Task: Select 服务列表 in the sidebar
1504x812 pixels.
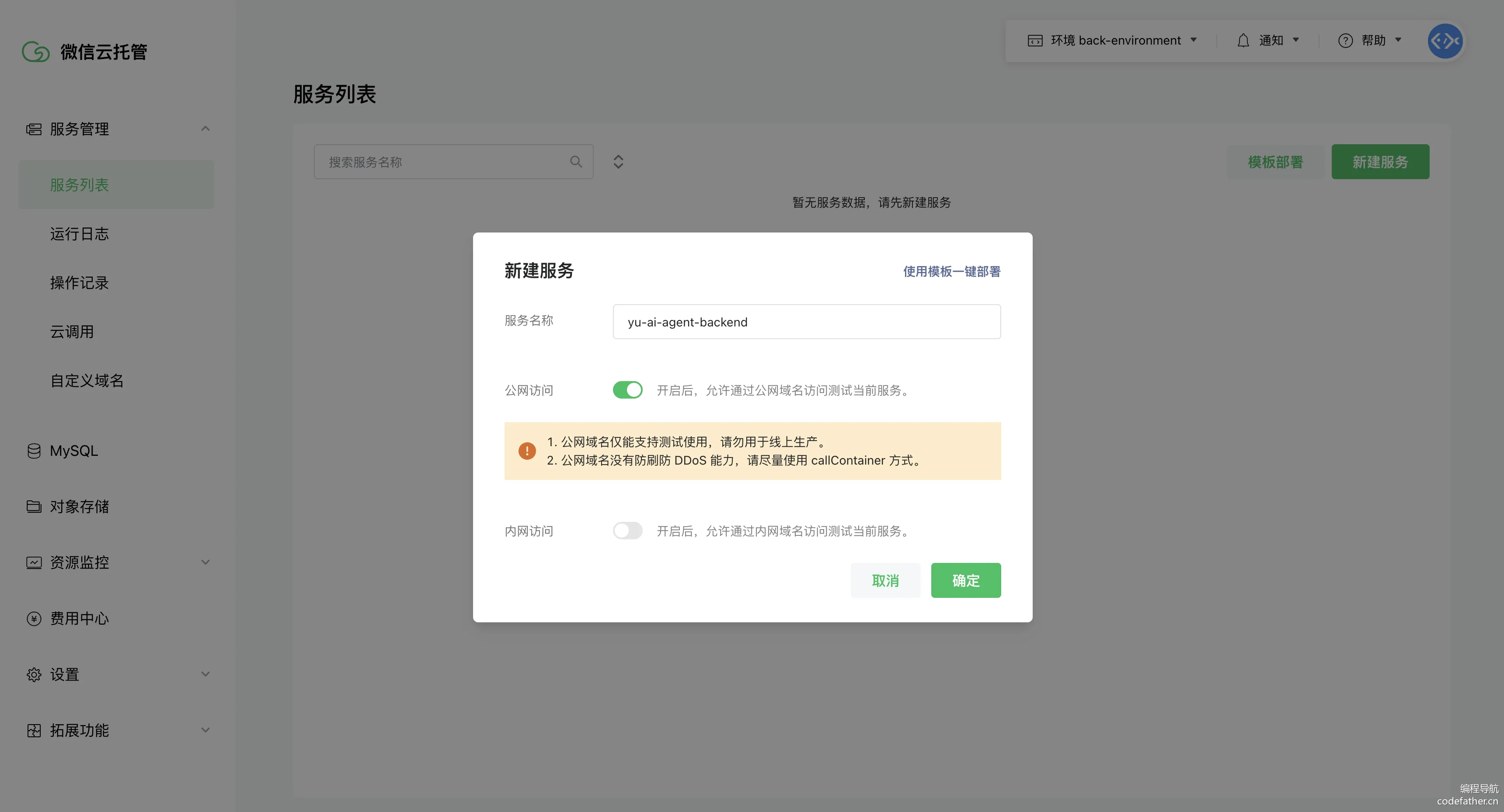Action: [116, 184]
